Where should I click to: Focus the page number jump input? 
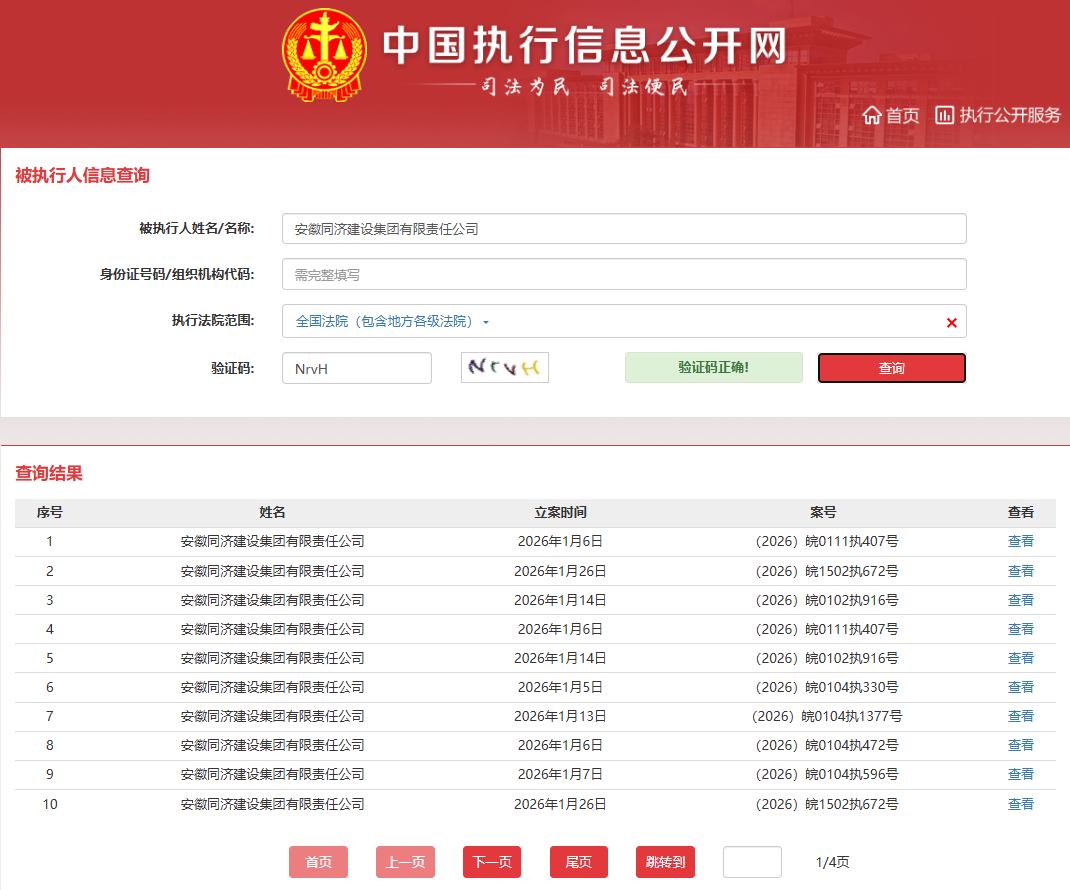point(752,862)
